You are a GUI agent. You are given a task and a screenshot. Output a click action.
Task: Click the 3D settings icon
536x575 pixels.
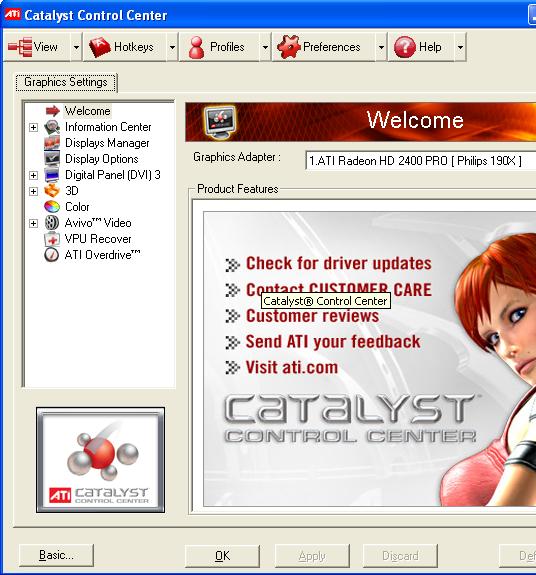(52, 191)
